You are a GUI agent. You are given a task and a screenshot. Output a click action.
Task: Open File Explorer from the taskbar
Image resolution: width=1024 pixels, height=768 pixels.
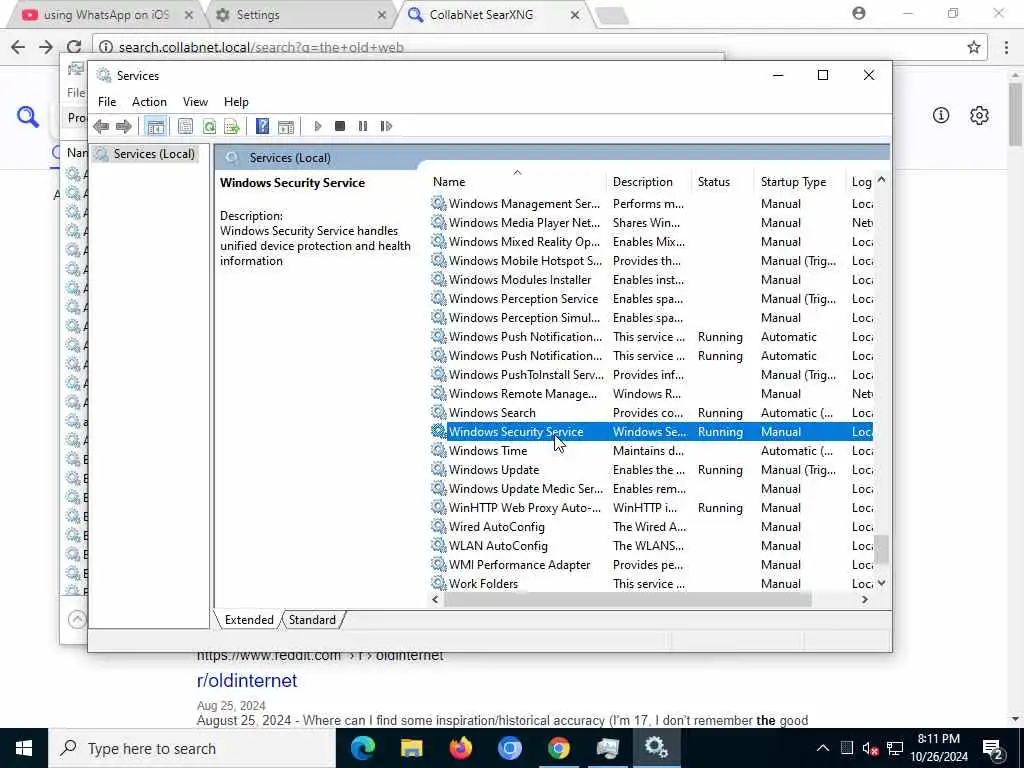pyautogui.click(x=411, y=748)
